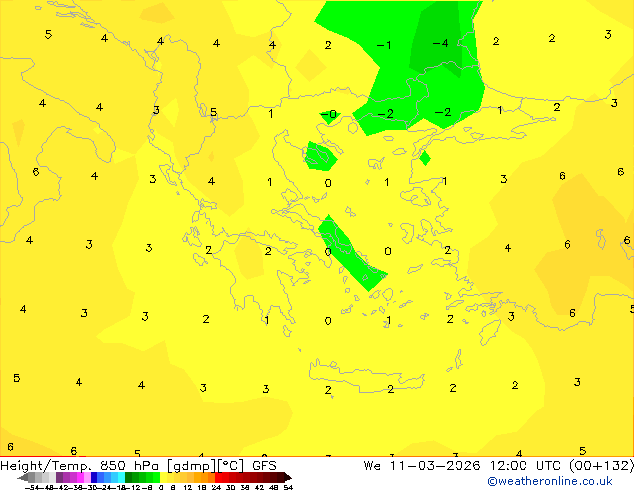Click the "We 11-03-2026" date text
The width and height of the screenshot is (634, 490).
tap(422, 466)
